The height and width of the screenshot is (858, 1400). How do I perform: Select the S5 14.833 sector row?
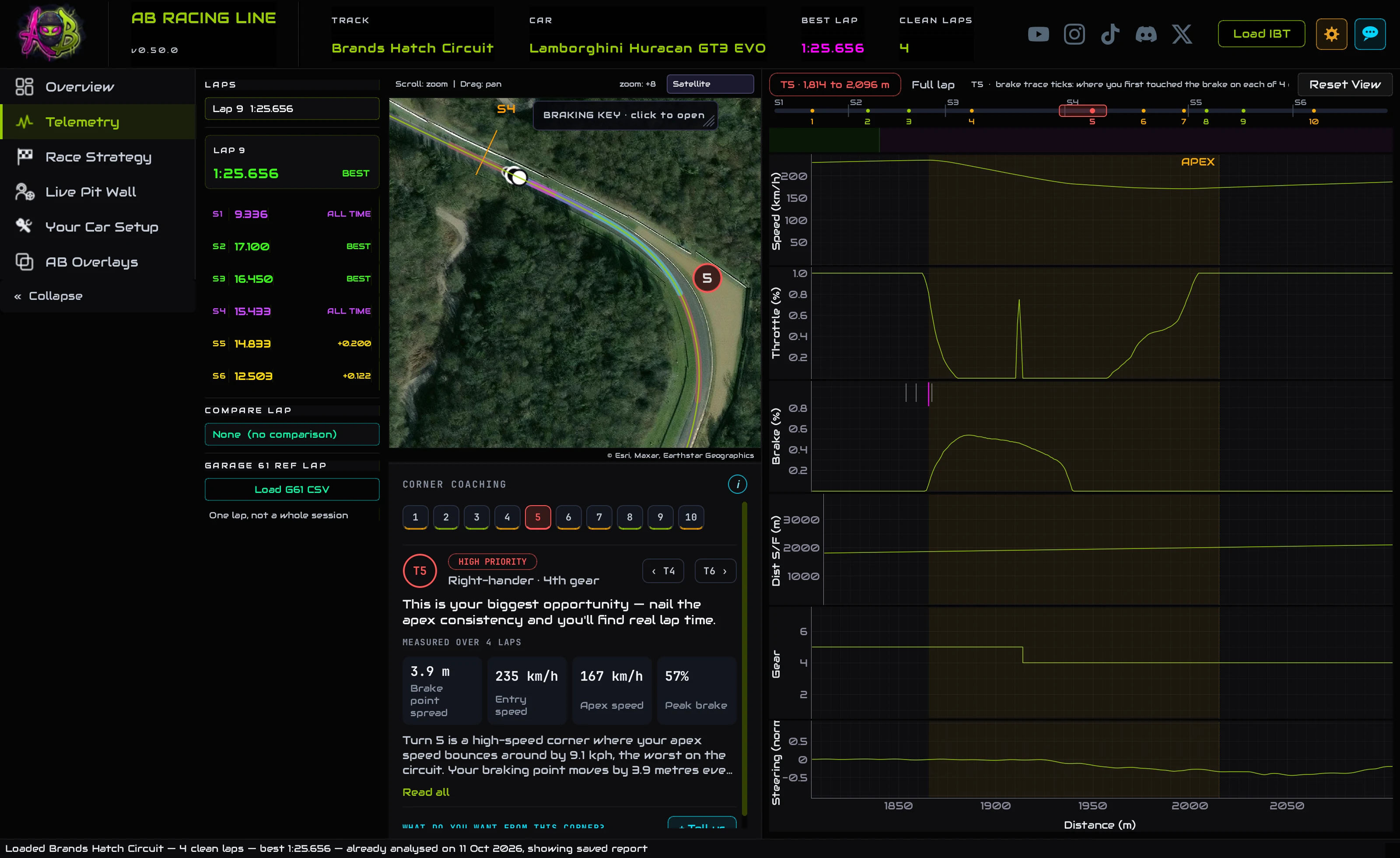coord(291,344)
